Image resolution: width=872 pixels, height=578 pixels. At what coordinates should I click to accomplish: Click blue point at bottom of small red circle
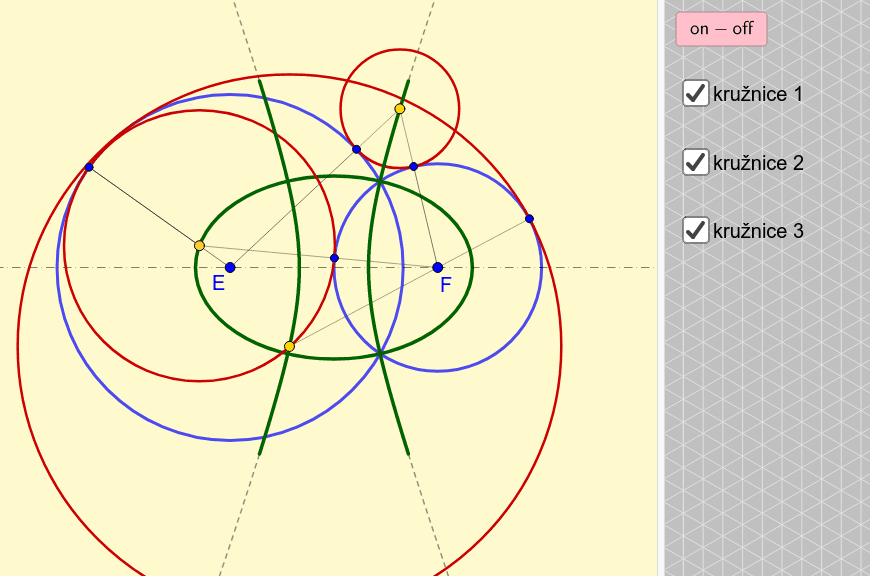click(413, 166)
